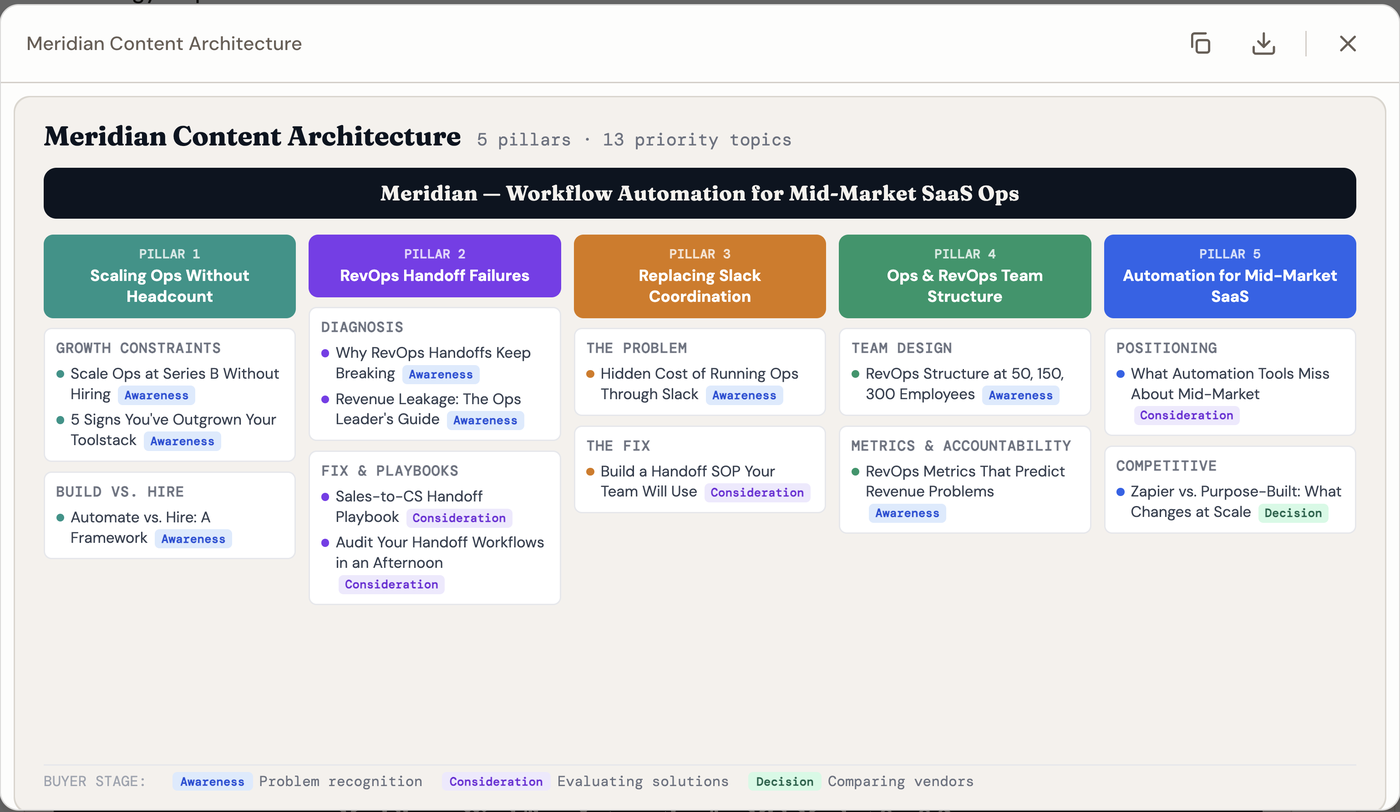
Task: Select the Pillar 3 Replacing Slack Coordination header
Action: (700, 276)
